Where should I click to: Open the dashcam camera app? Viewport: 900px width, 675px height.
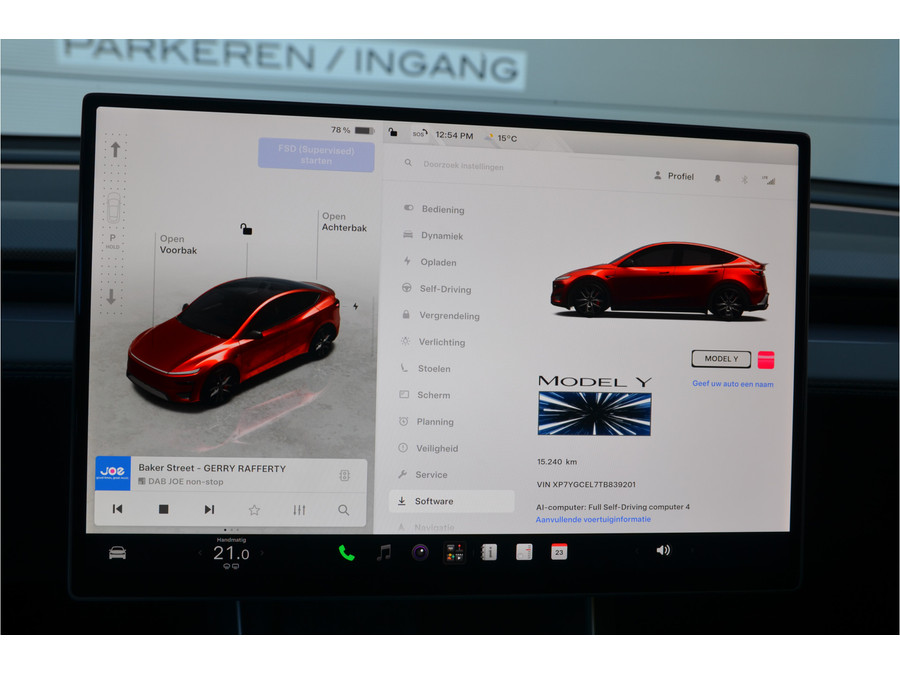[420, 553]
